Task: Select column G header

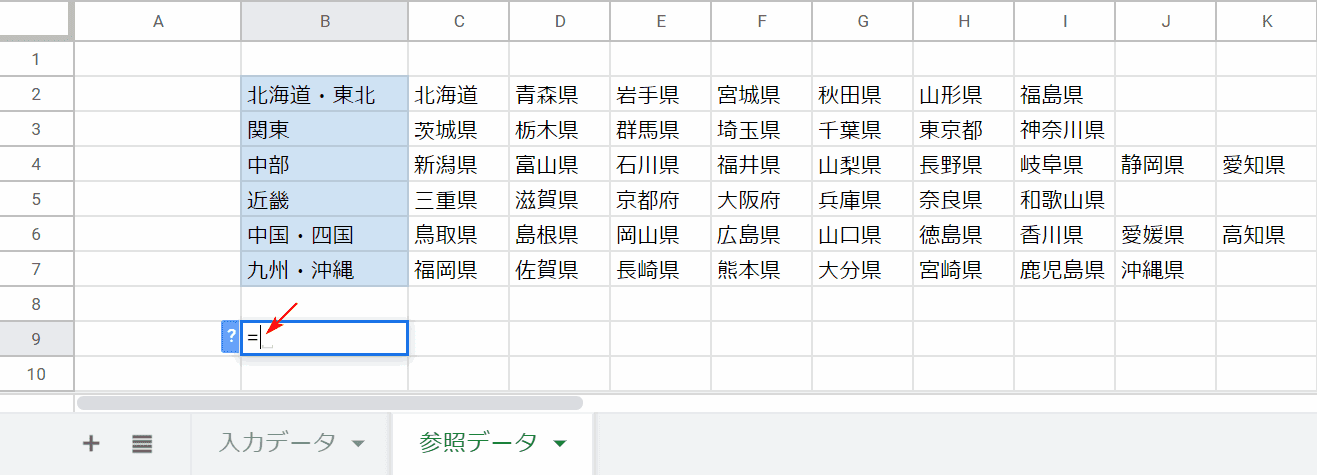Action: point(862,20)
